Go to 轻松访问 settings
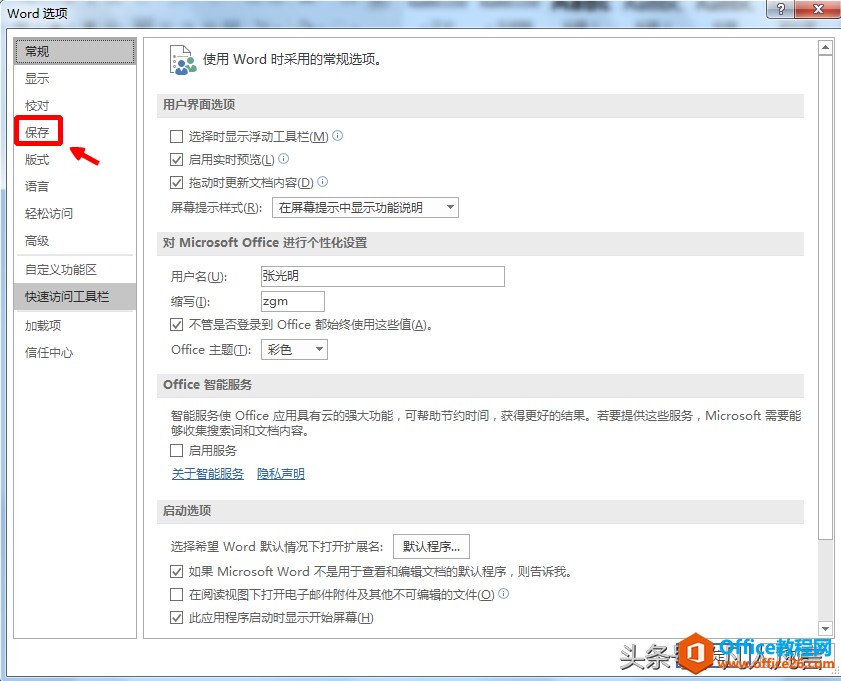This screenshot has height=681, width=841. point(75,213)
